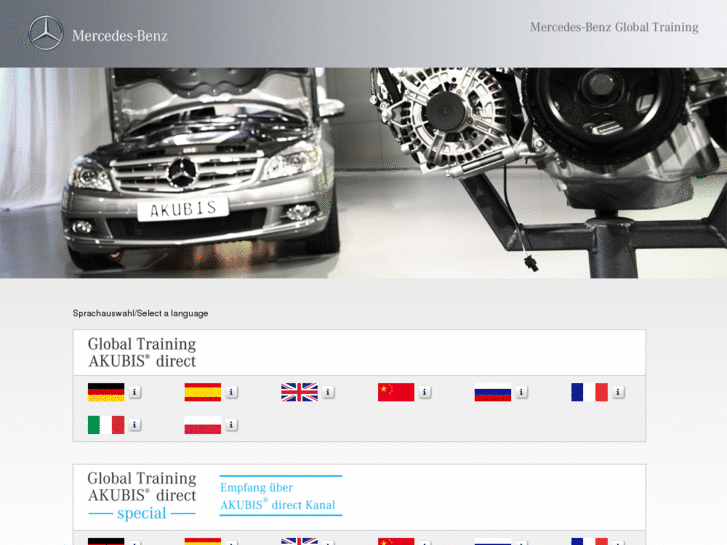Pick the French flag in AKUBIS direct
This screenshot has height=545, width=727.
[x=589, y=392]
